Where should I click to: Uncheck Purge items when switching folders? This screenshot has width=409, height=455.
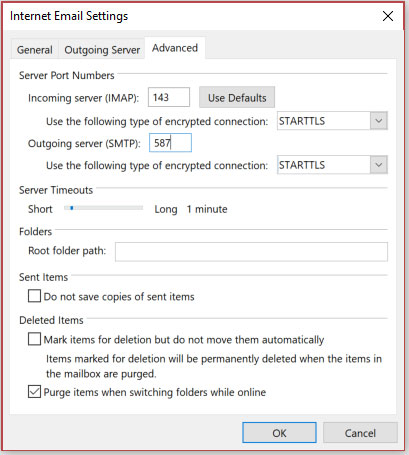(34, 392)
